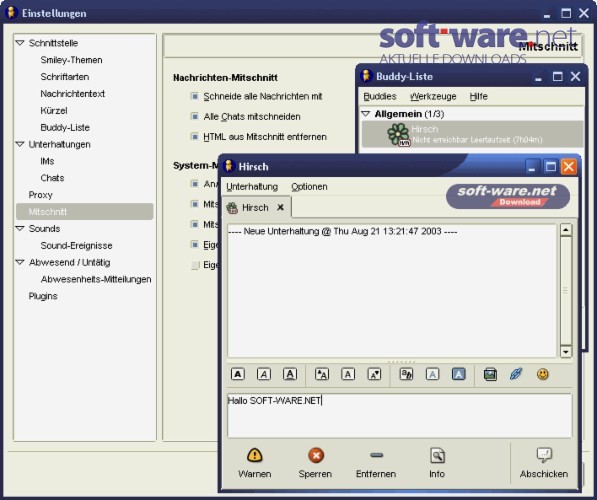Click the Gaim icon in Buddy-Liste title bar
597x500 pixels.
coord(366,76)
